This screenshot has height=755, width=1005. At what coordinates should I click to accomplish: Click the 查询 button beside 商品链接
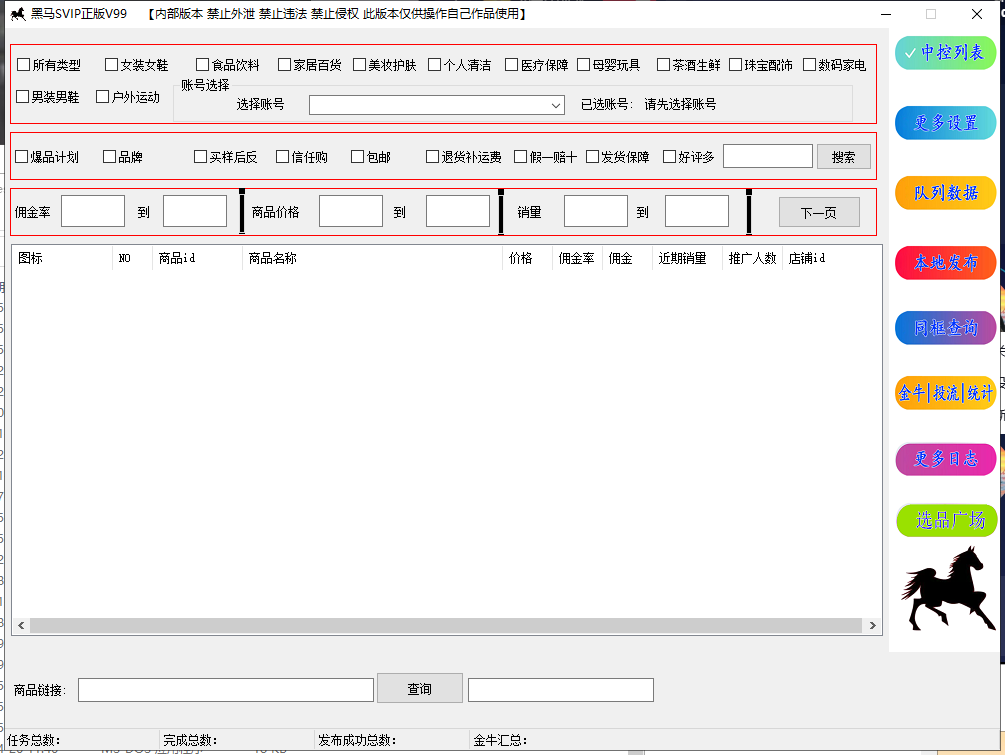[x=419, y=689]
